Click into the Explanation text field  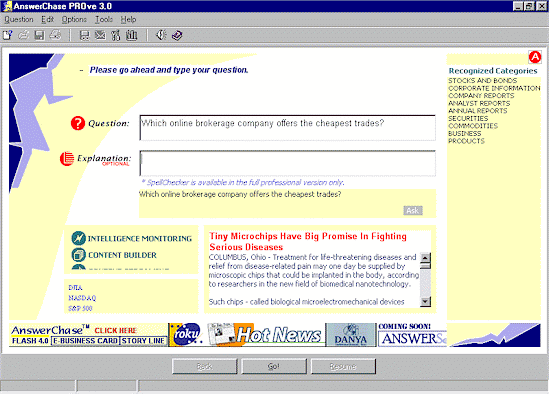288,163
